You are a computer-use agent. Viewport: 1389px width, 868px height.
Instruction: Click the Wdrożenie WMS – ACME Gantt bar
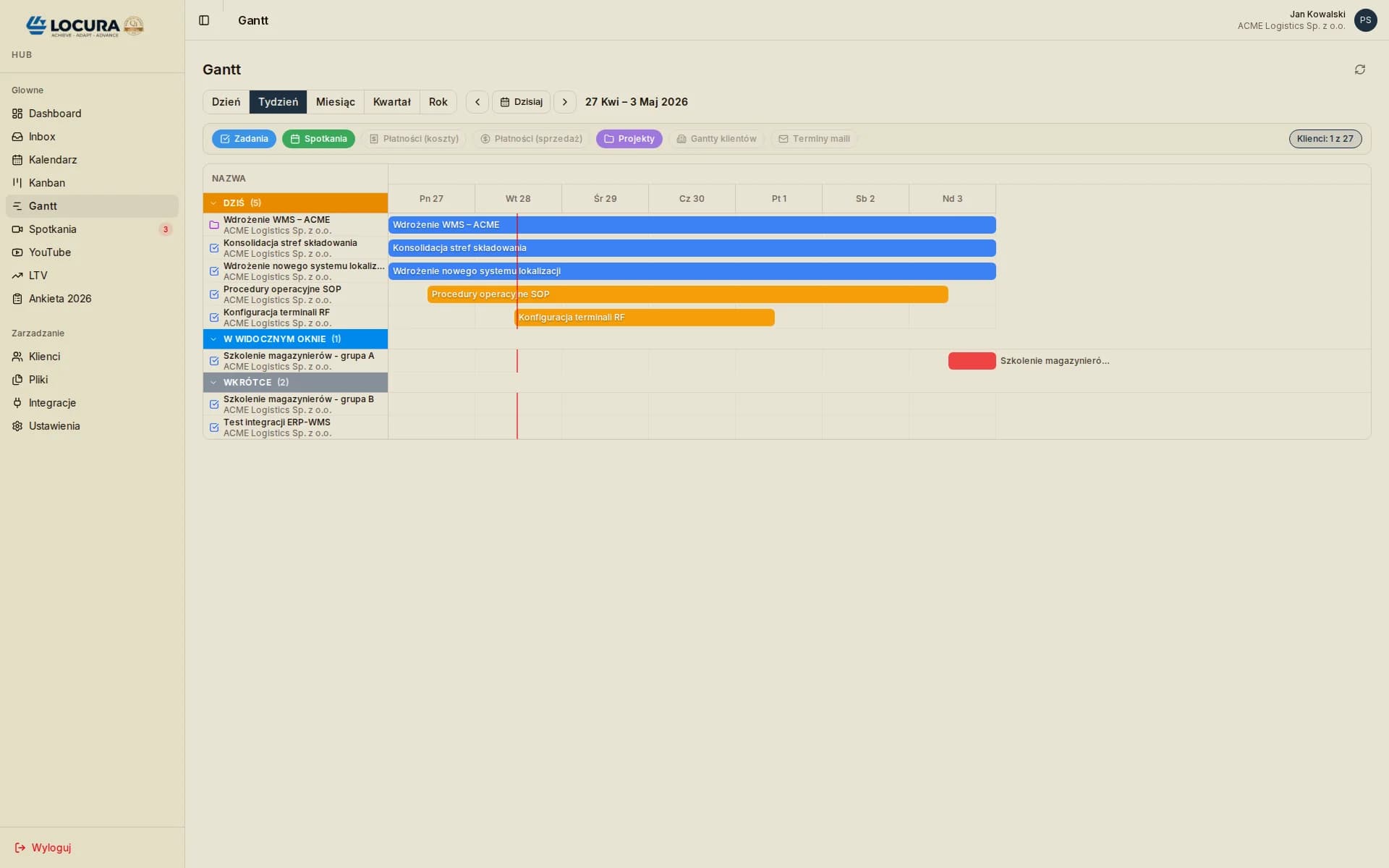pos(691,225)
